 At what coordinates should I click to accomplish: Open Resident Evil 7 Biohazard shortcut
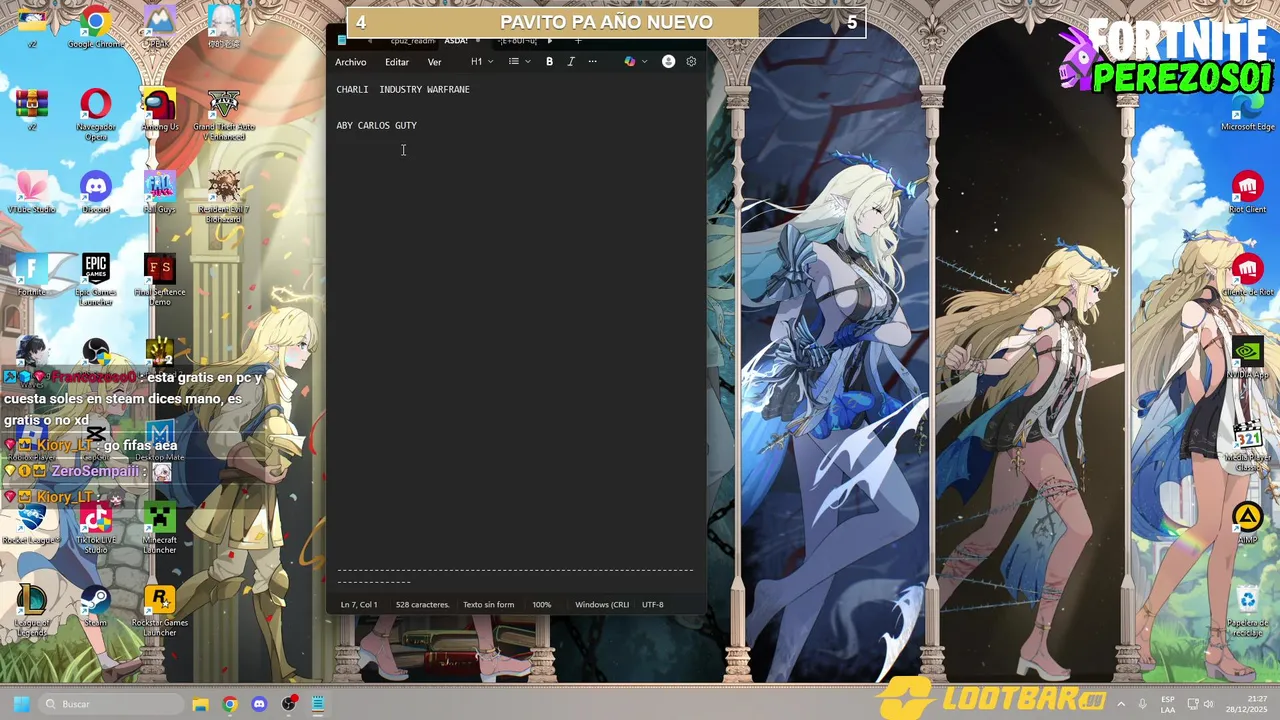coord(224,197)
